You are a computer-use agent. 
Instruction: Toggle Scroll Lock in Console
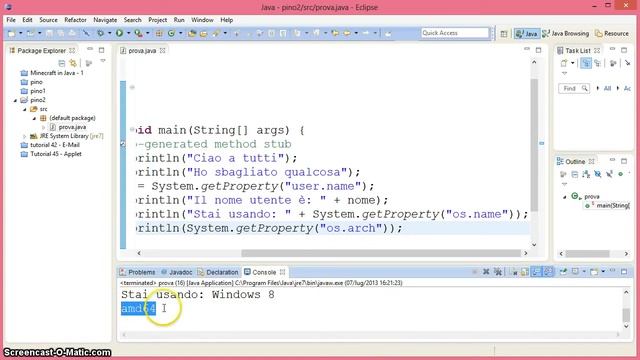pyautogui.click(x=524, y=272)
